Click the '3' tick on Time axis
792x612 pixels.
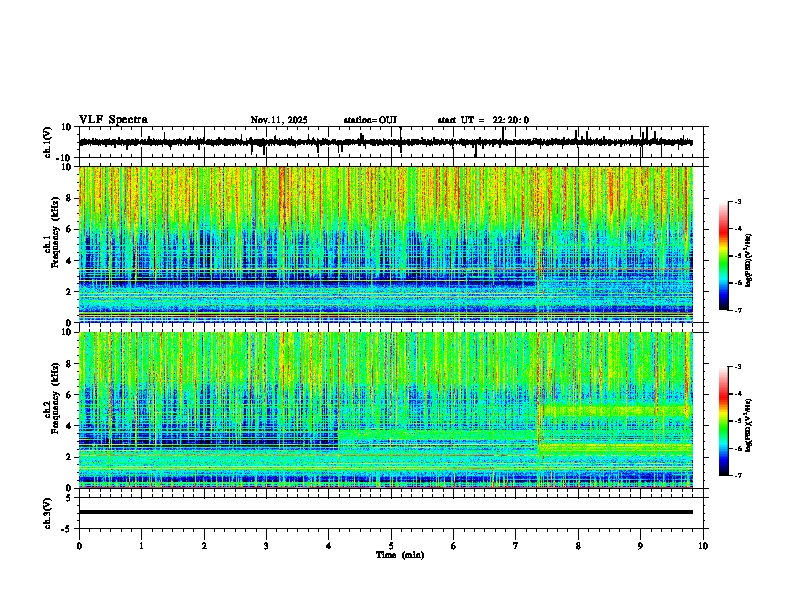coord(266,546)
